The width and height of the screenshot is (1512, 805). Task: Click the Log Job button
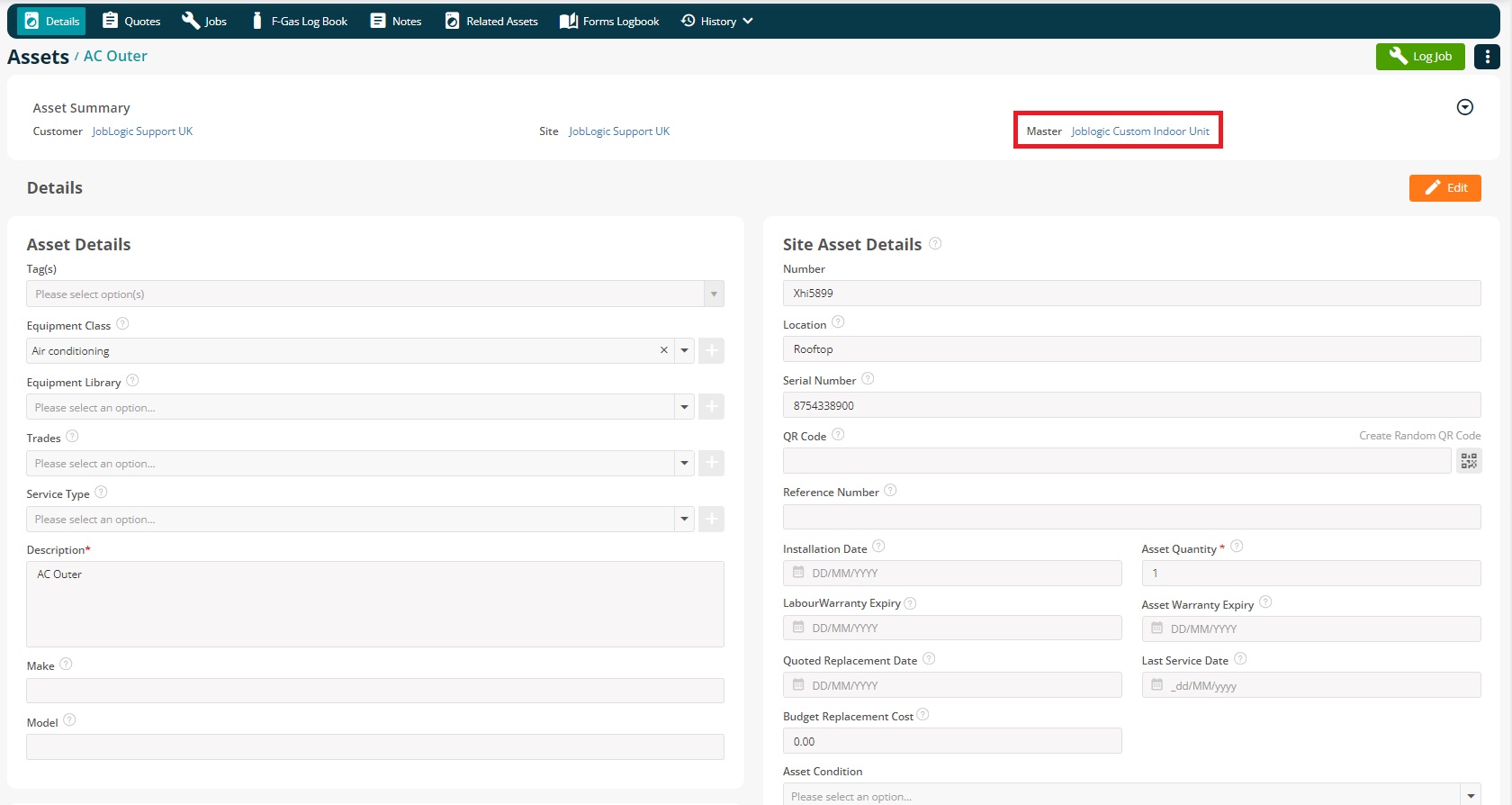1420,57
